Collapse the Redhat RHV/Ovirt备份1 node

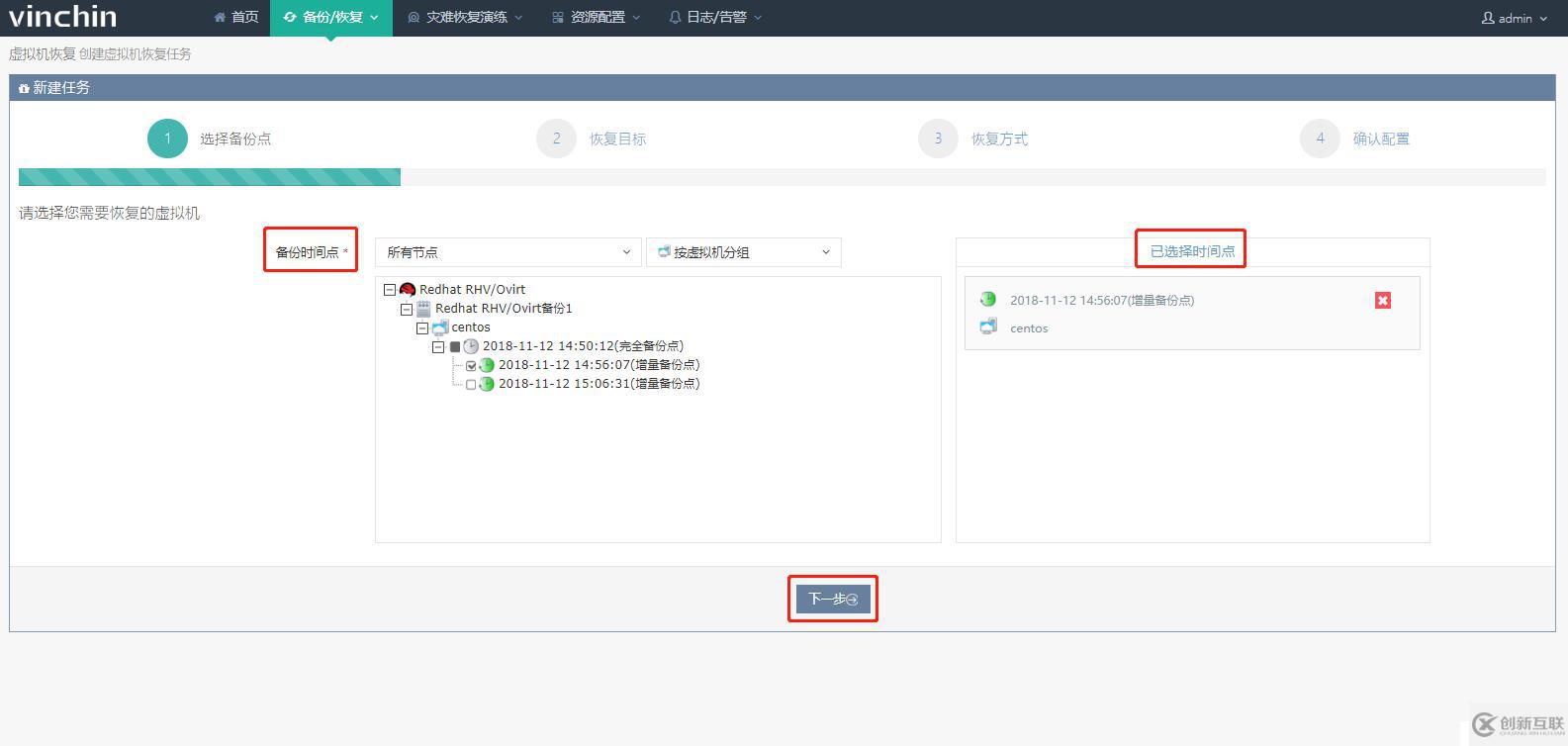(406, 309)
